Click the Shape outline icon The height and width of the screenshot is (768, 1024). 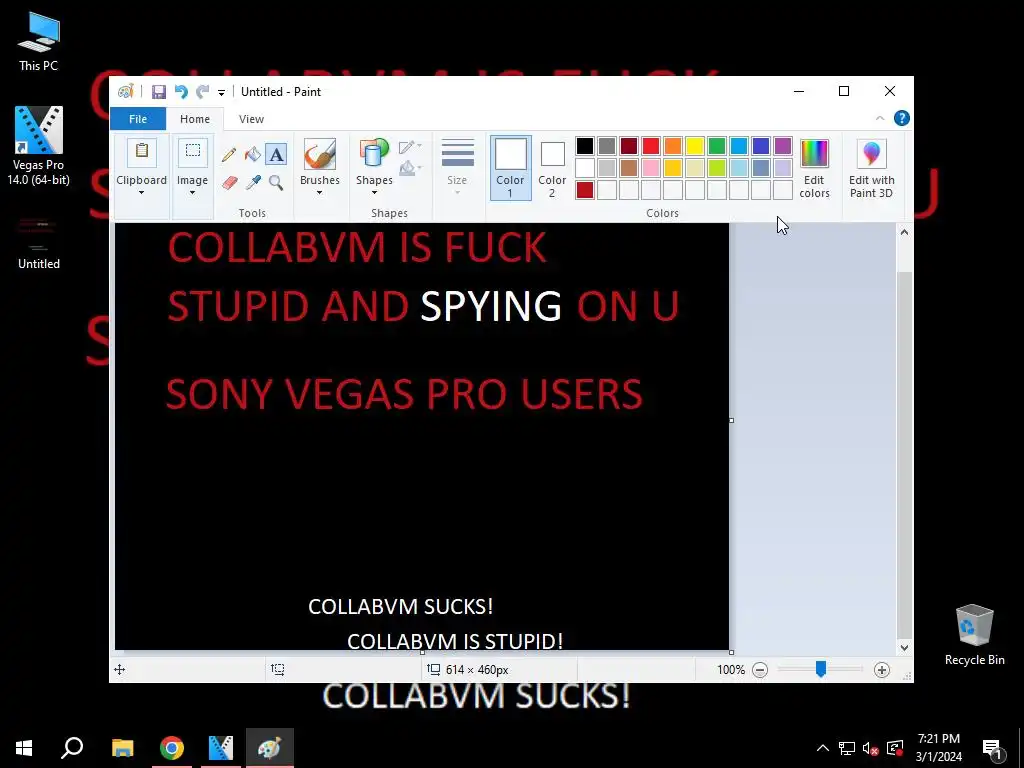pos(409,146)
